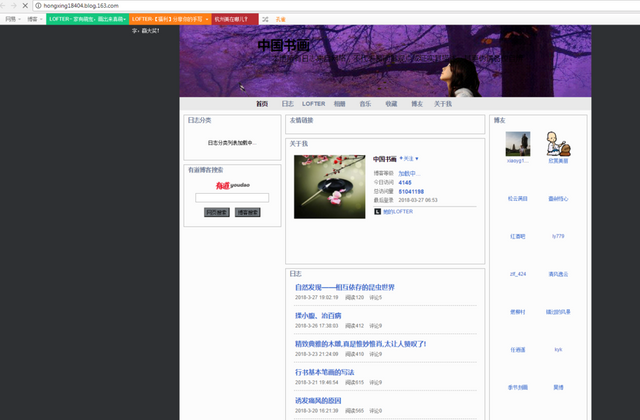
Task: Open post 自然发现——相互依存的昆虫世界
Action: [345, 287]
